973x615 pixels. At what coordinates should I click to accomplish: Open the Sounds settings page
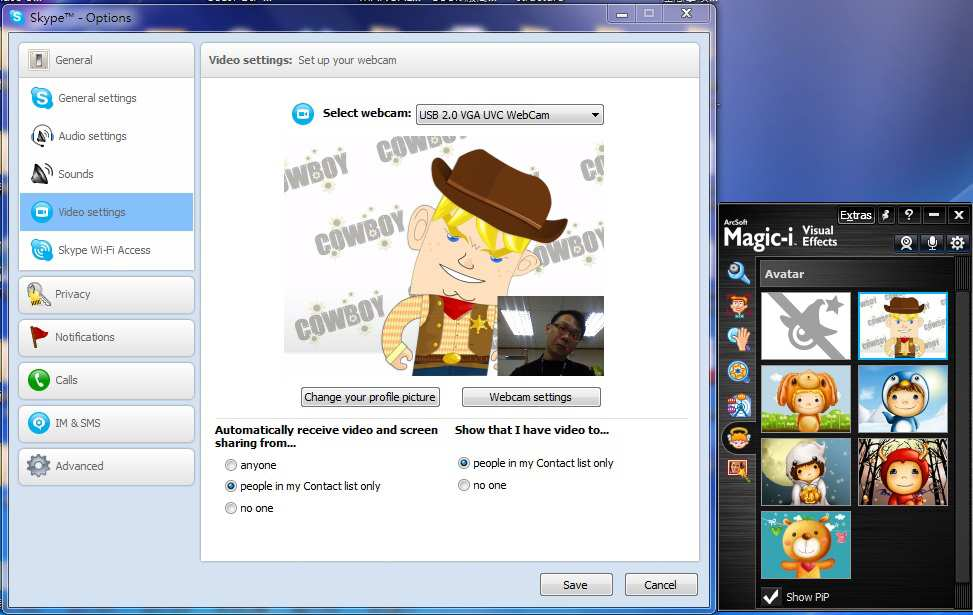click(x=106, y=174)
